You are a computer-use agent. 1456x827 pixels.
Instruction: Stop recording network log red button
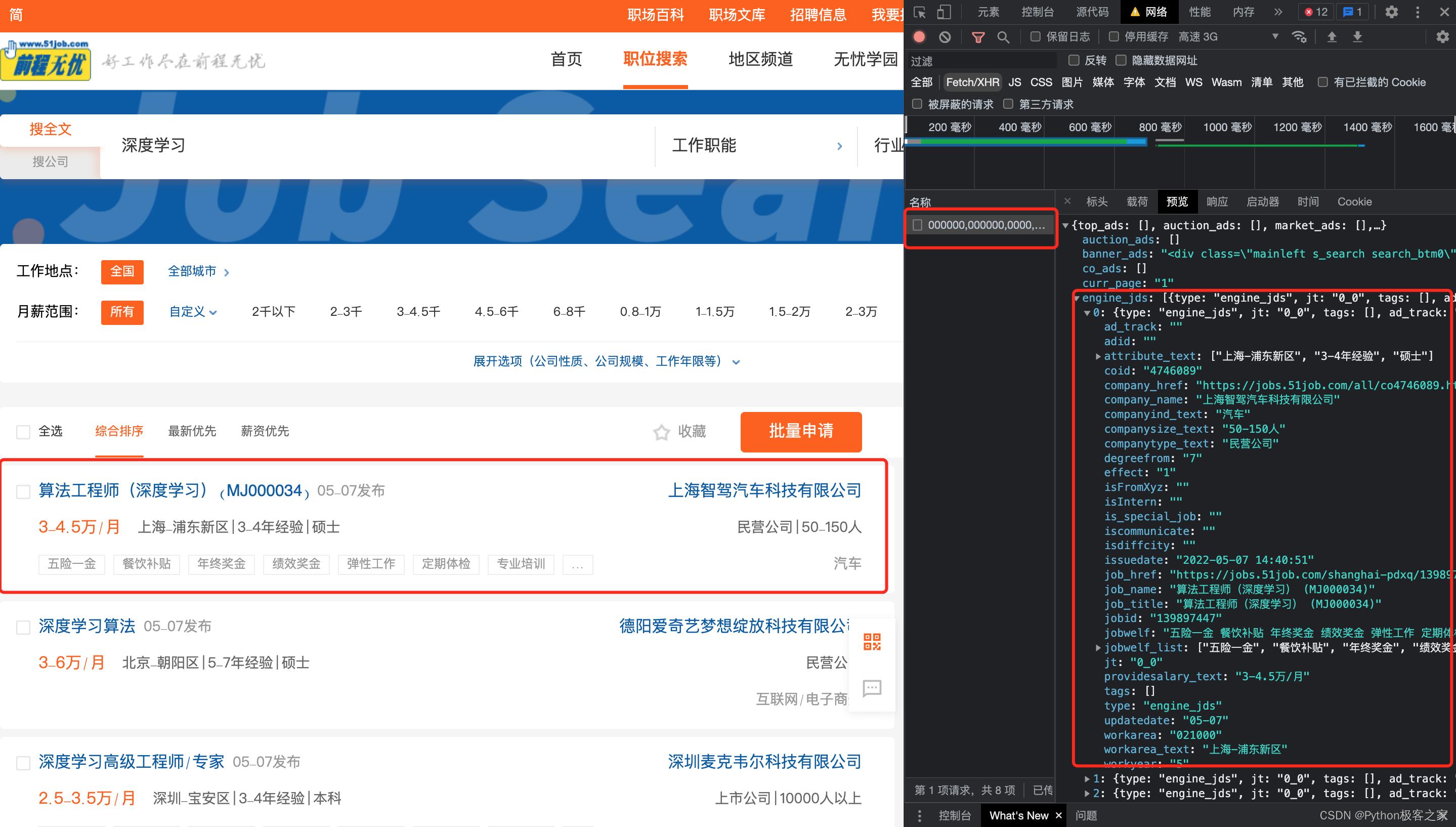coord(919,37)
